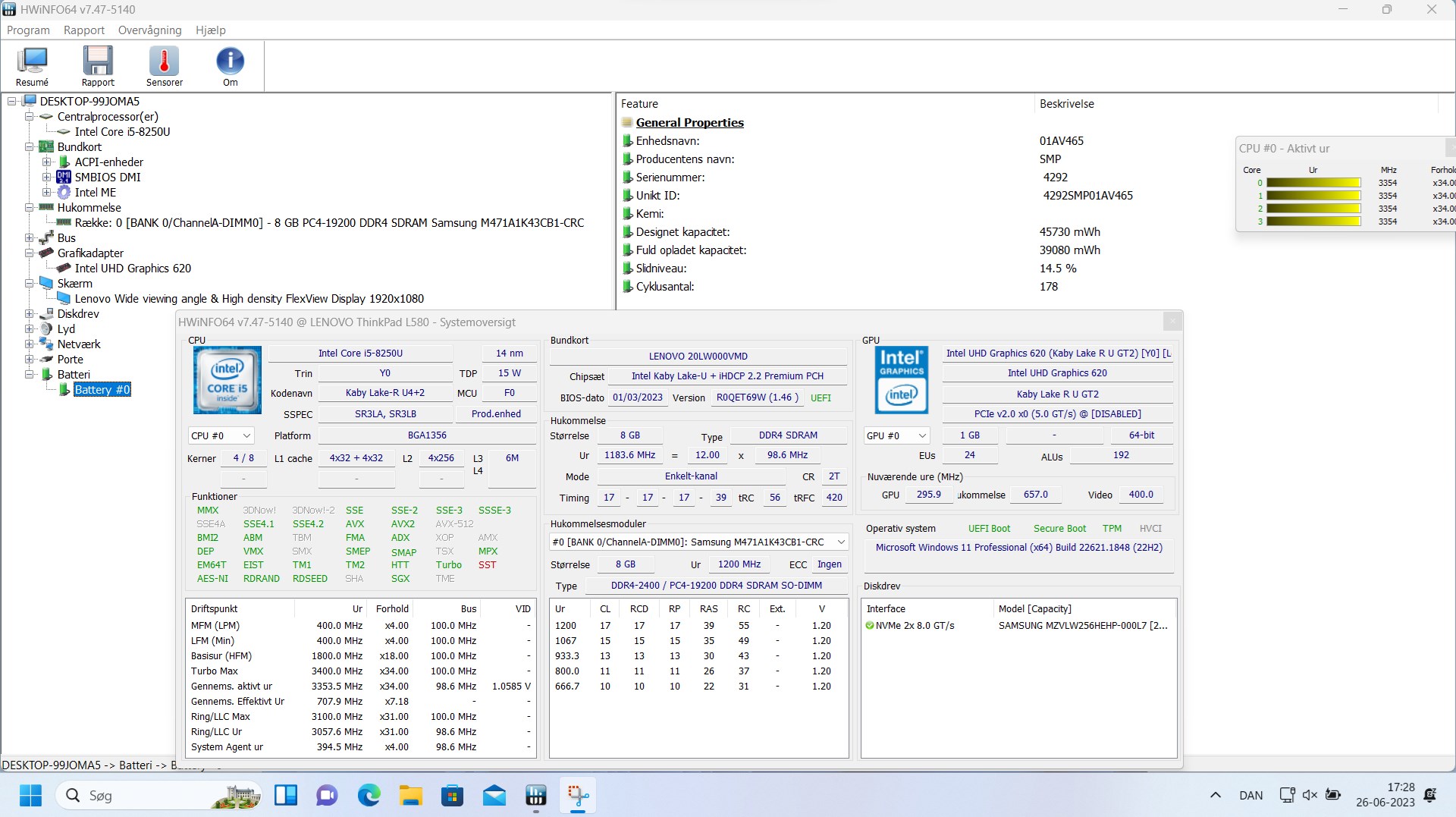The width and height of the screenshot is (1456, 817).
Task: Click the Skærm monitor icon in tree
Action: pos(46,283)
